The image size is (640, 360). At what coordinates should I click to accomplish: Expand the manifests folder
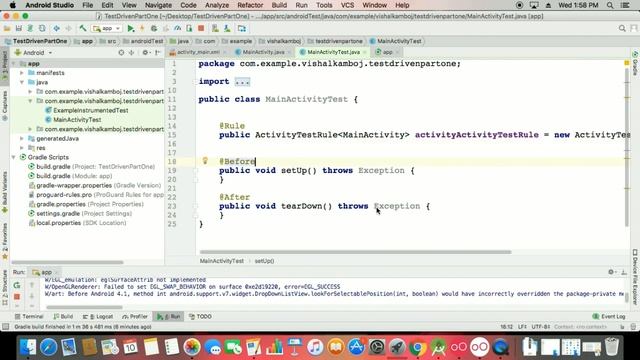pyautogui.click(x=22, y=73)
